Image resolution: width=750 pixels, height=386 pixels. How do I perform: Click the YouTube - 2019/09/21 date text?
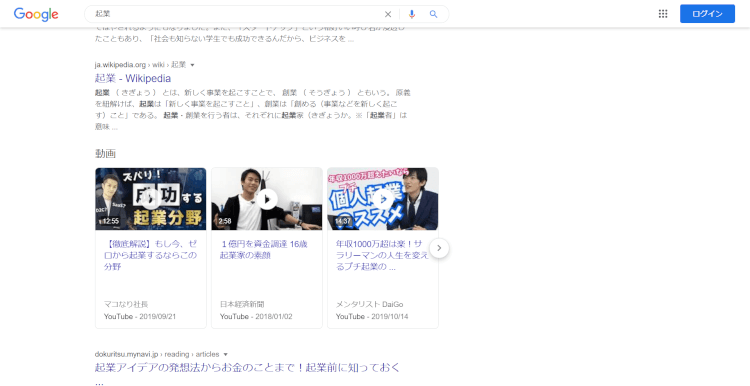[140, 317]
